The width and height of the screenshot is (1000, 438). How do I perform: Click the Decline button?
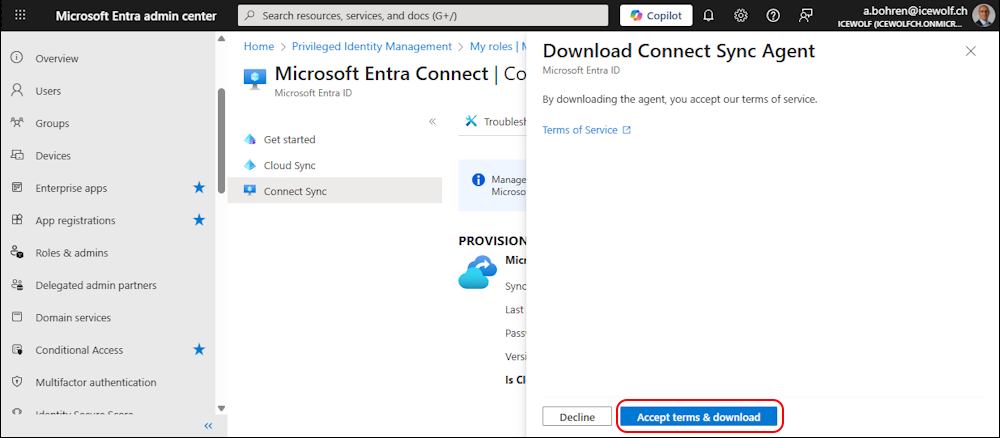(577, 417)
